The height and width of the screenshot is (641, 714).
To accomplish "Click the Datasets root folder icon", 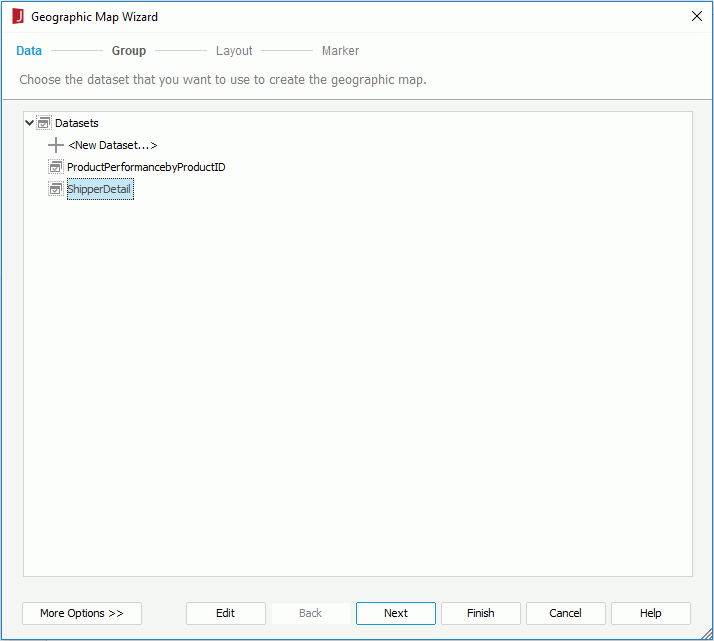I will 44,123.
